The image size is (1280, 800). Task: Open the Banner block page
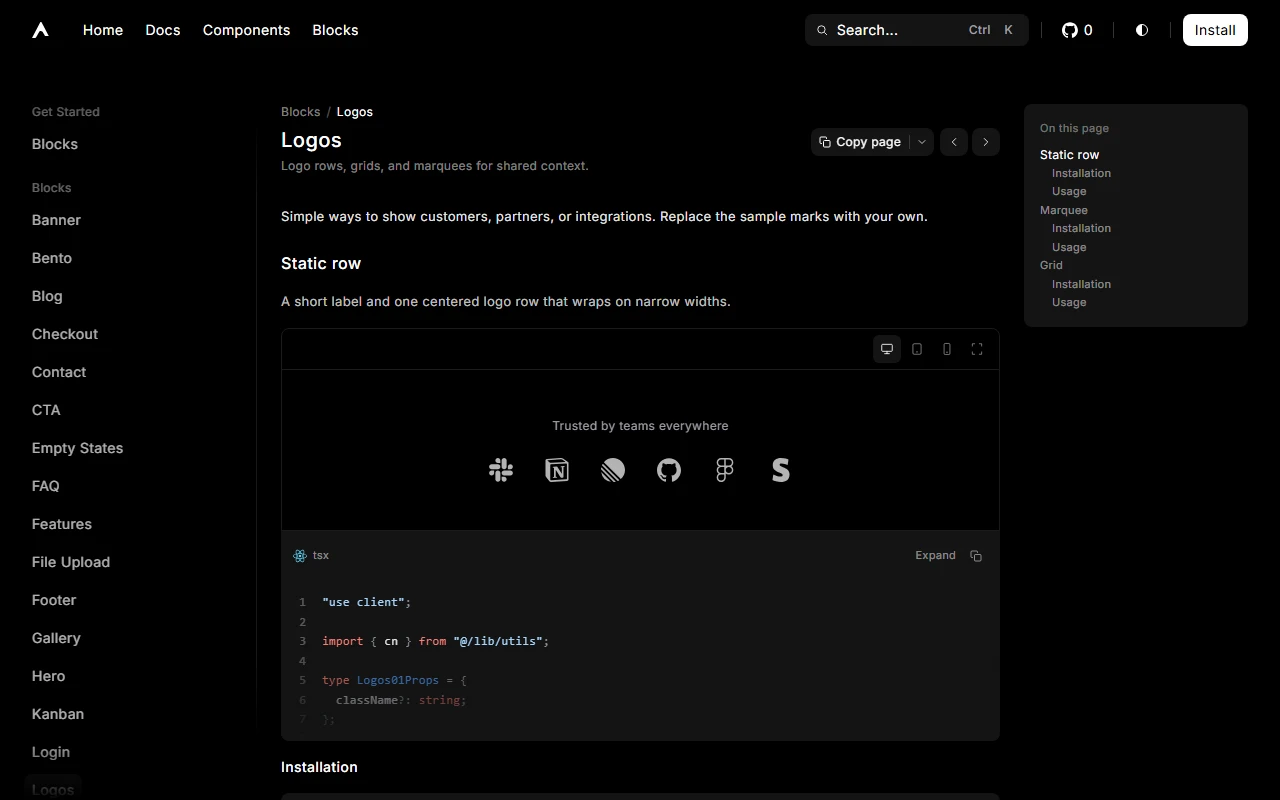(x=56, y=220)
